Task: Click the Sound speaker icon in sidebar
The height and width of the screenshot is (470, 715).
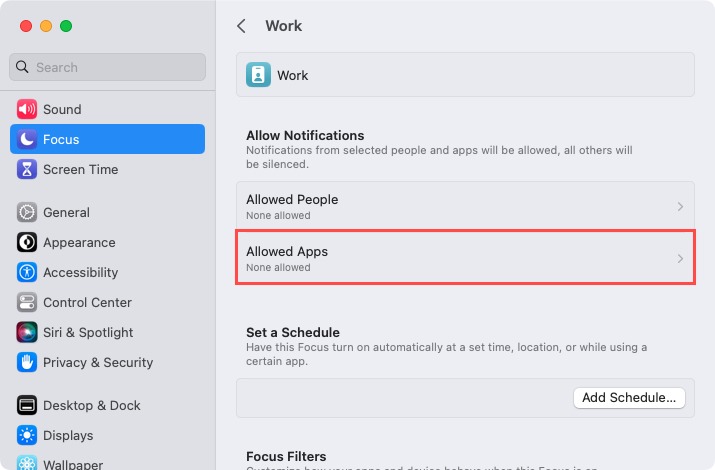Action: (27, 109)
